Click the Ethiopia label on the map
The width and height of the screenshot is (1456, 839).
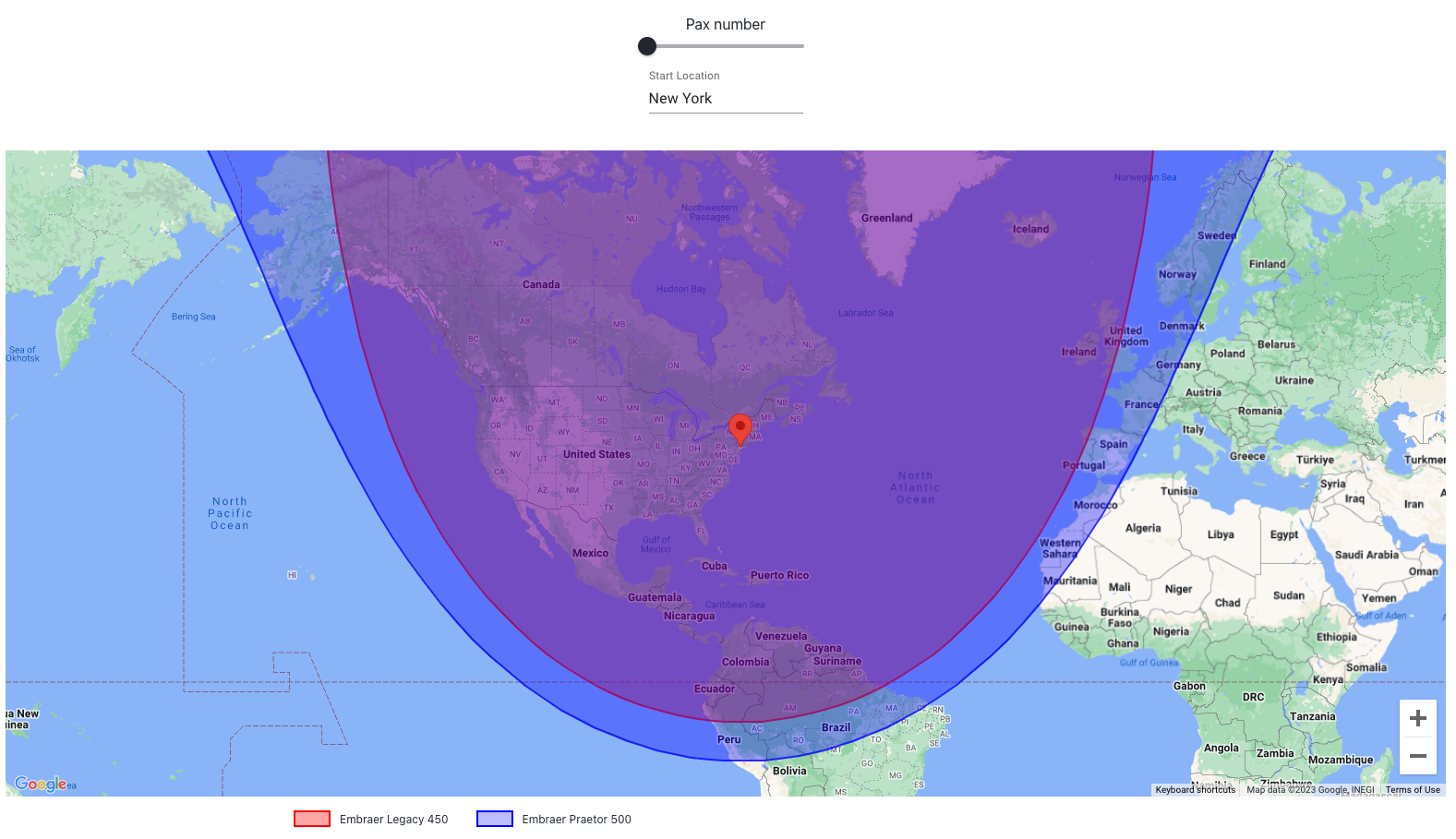point(1337,638)
